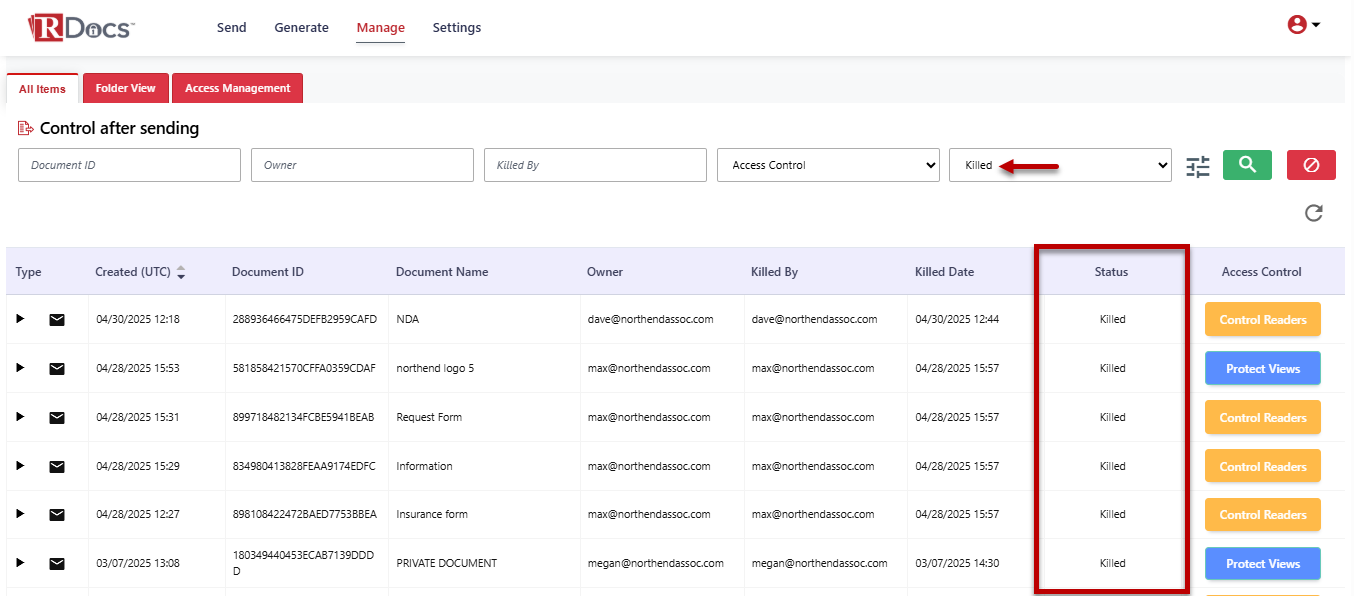Click the Killed Date column header
This screenshot has width=1354, height=596.
click(944, 272)
